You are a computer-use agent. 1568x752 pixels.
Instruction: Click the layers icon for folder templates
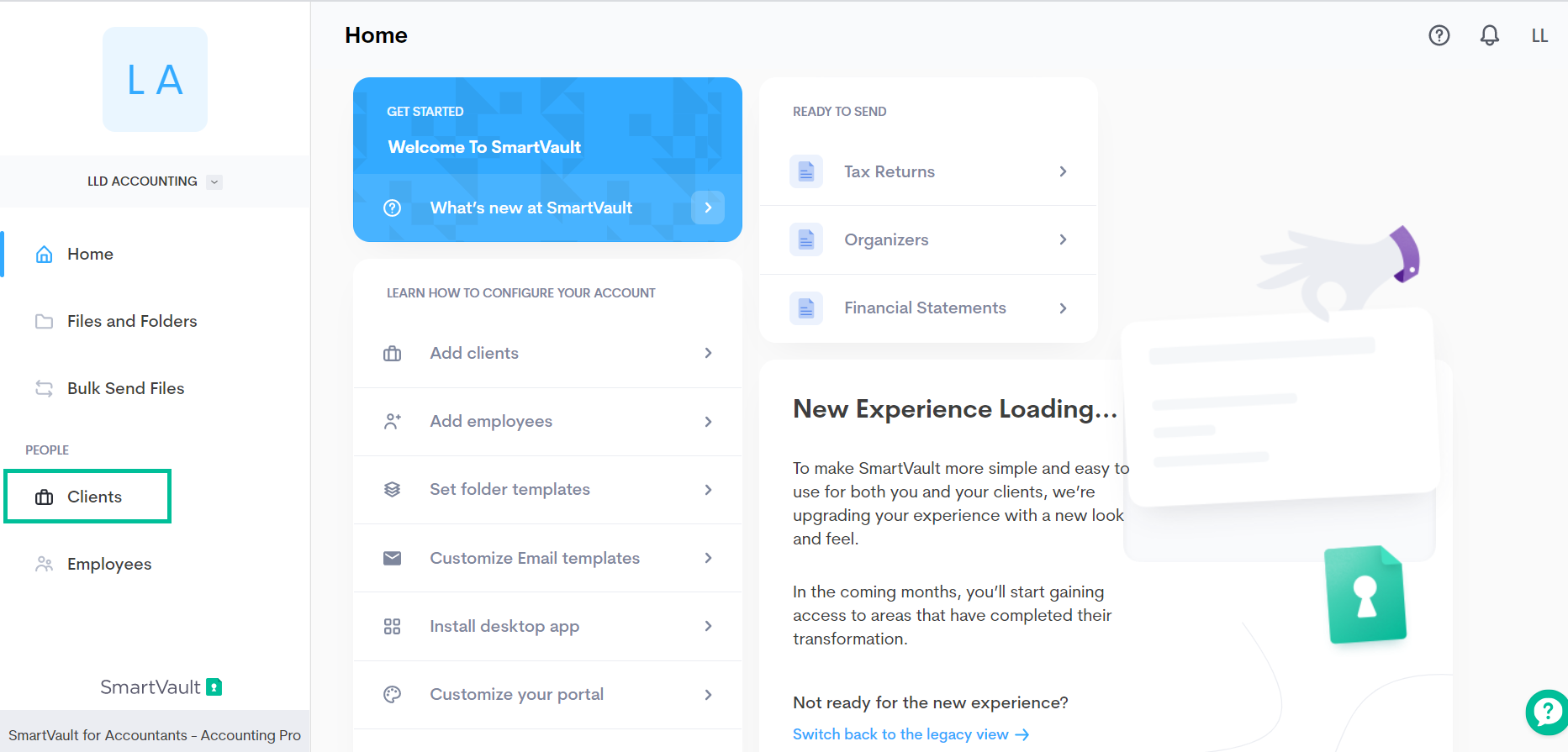392,490
